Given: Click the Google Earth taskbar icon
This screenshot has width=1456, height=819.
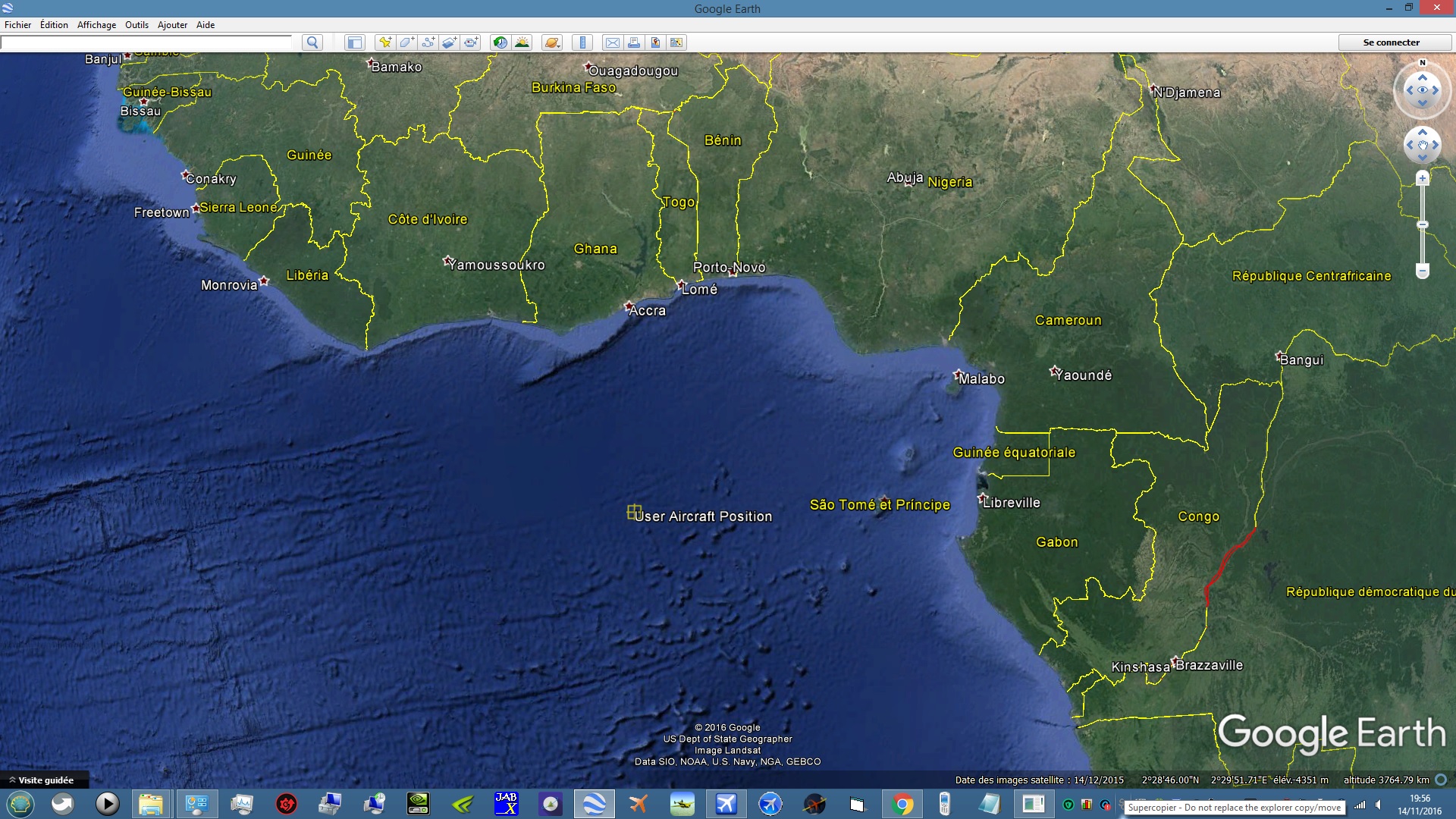Looking at the screenshot, I should pos(595,804).
